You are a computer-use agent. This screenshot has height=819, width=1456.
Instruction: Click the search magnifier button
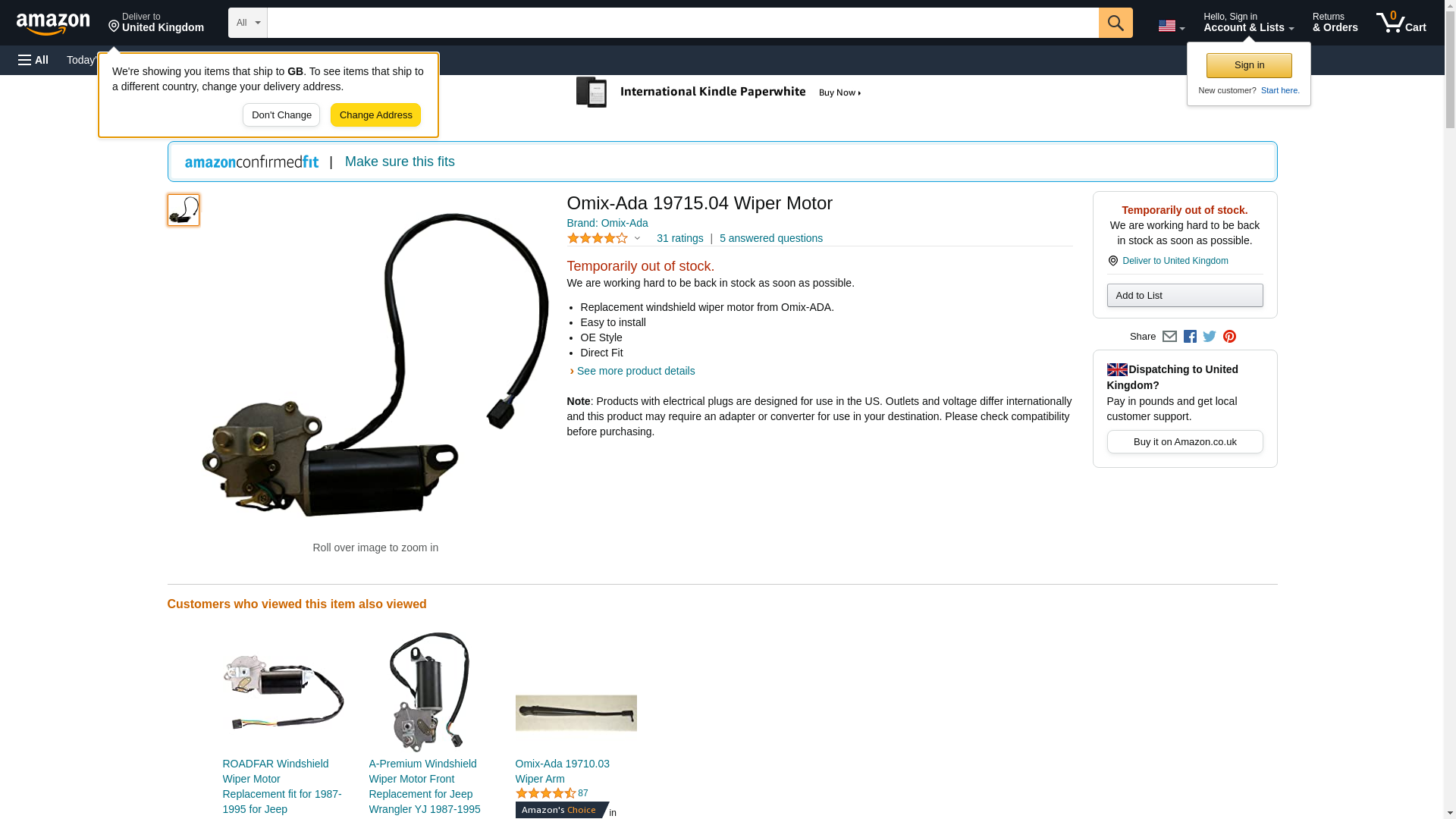1115,23
